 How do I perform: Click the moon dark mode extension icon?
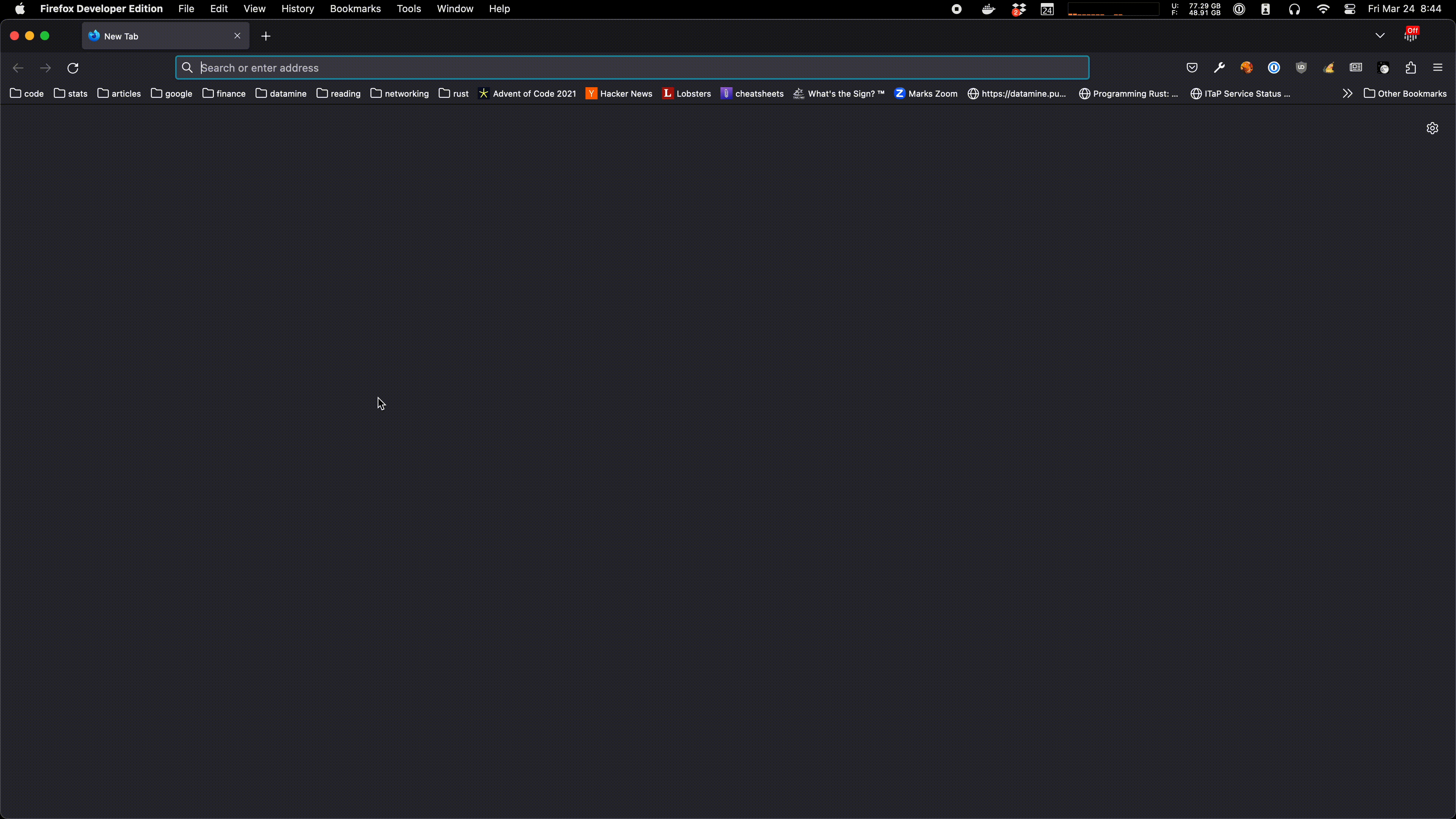click(1384, 68)
